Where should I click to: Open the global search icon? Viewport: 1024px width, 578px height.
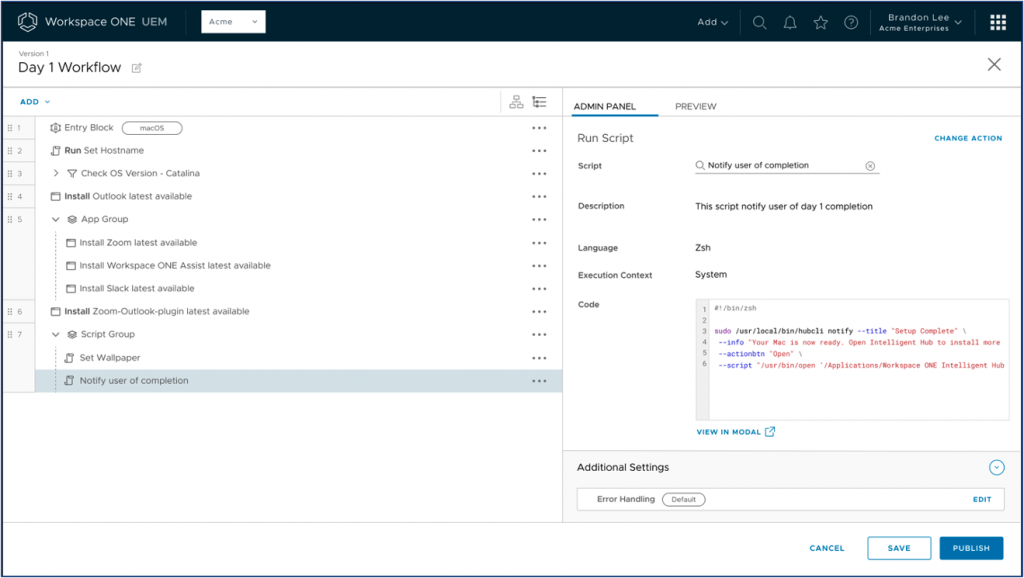click(x=759, y=22)
